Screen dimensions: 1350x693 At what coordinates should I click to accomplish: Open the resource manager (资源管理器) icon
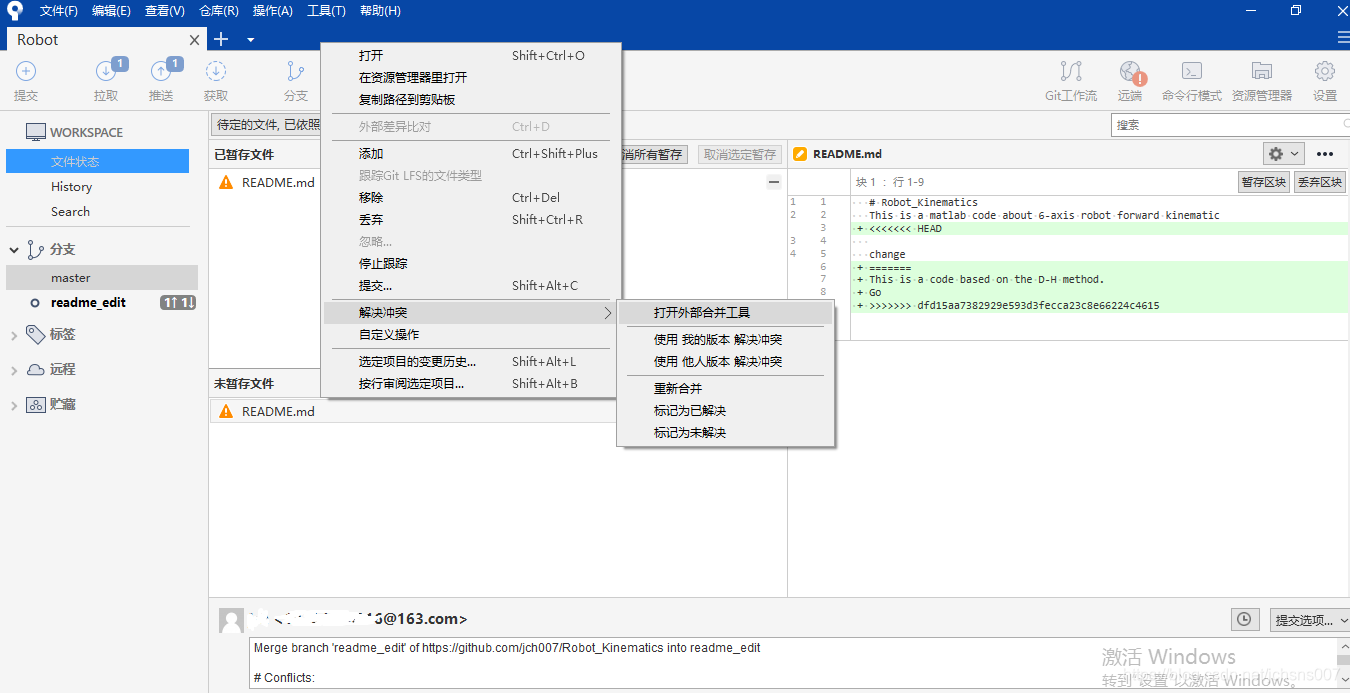[1262, 71]
